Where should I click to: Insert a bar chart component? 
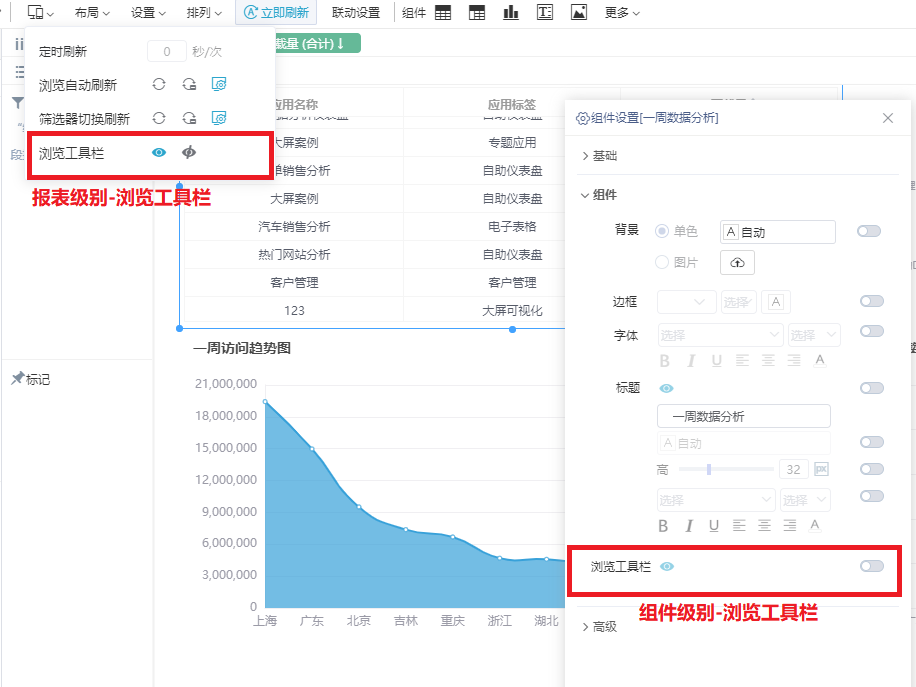511,12
